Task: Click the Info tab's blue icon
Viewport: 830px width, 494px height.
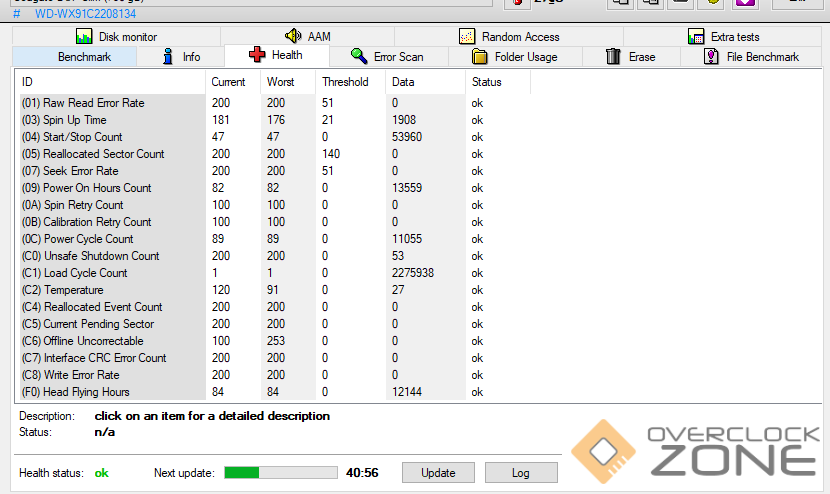Action: click(169, 57)
